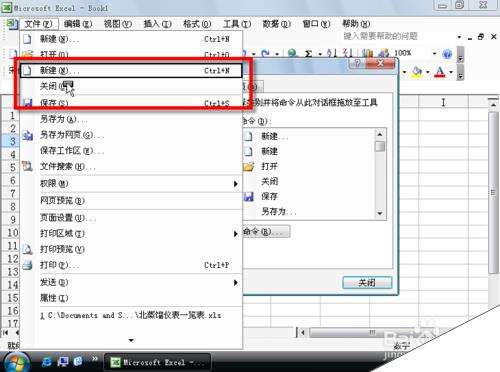Open the 窗口 menu

pyautogui.click(x=316, y=24)
